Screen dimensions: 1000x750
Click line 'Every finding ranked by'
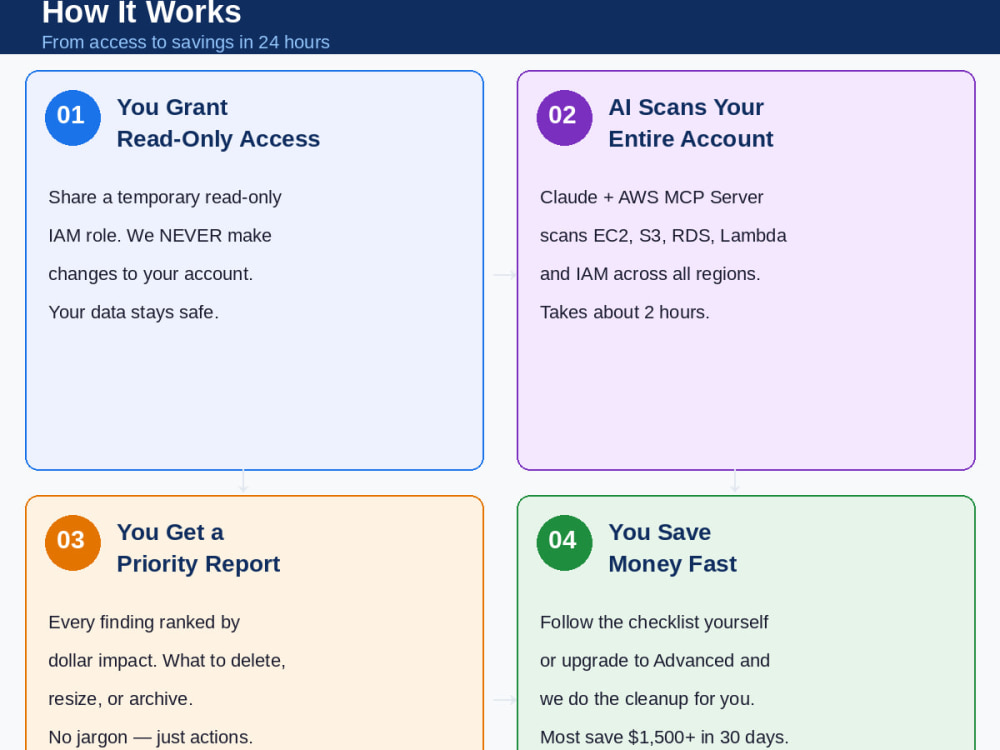click(144, 622)
